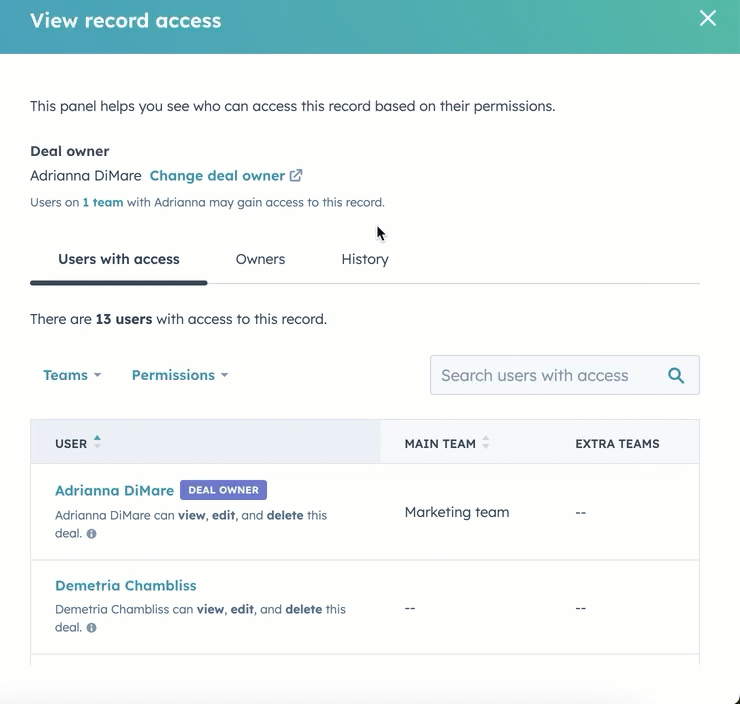
Task: Switch to the History tab
Action: click(x=364, y=259)
